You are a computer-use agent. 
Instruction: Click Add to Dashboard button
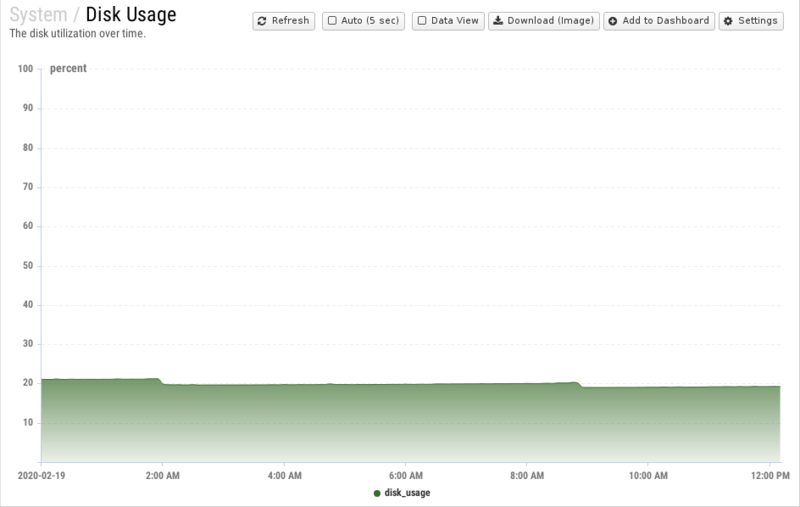tap(659, 21)
